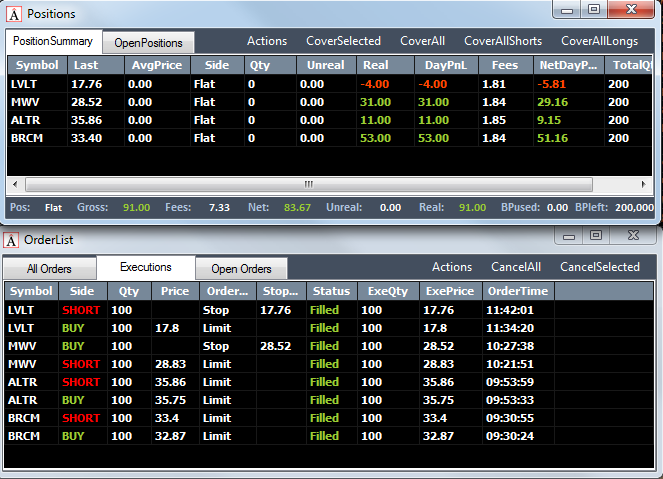Open the Actions menu in OrderList

(x=452, y=267)
